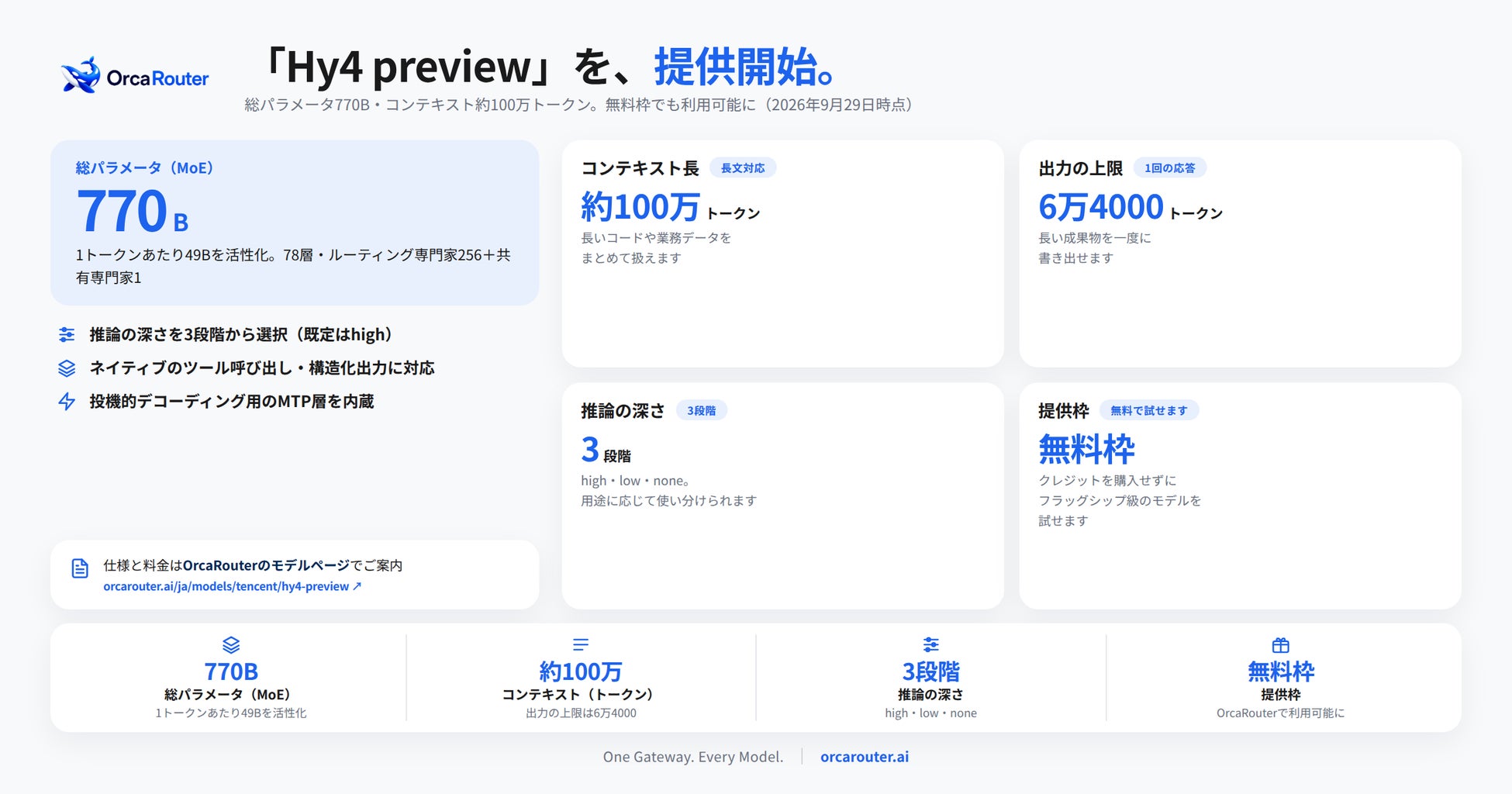
Task: Click the text 仕様と料金はOrcaRouterのモデルページでご案内
Action: [253, 566]
